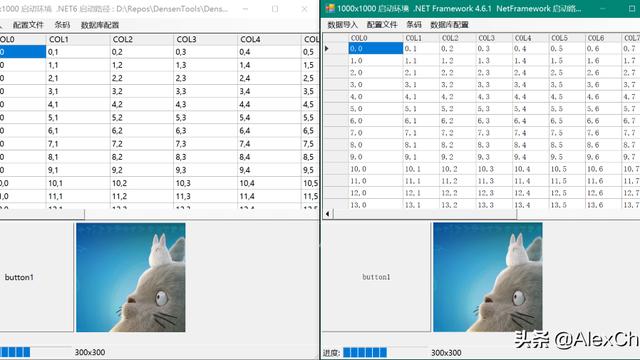The image size is (640, 360).
Task: Select cell 6,3 in left window grid
Action: click(206, 131)
